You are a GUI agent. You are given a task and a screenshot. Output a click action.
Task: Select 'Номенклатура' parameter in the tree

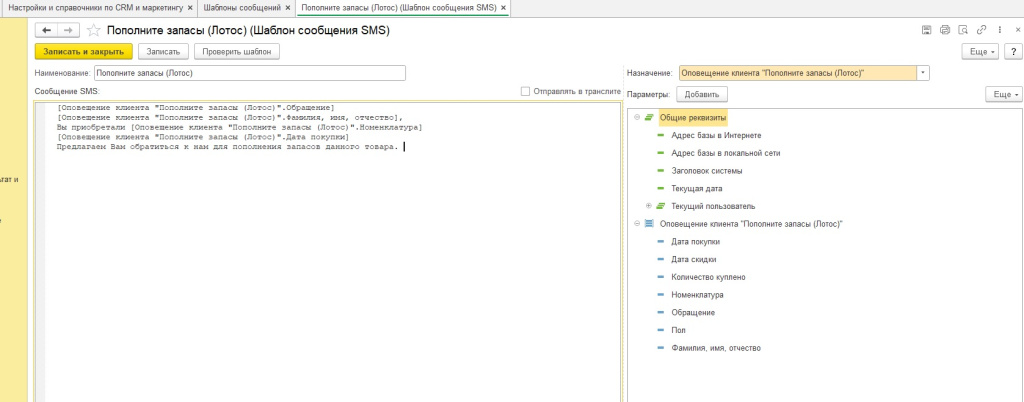pyautogui.click(x=697, y=295)
